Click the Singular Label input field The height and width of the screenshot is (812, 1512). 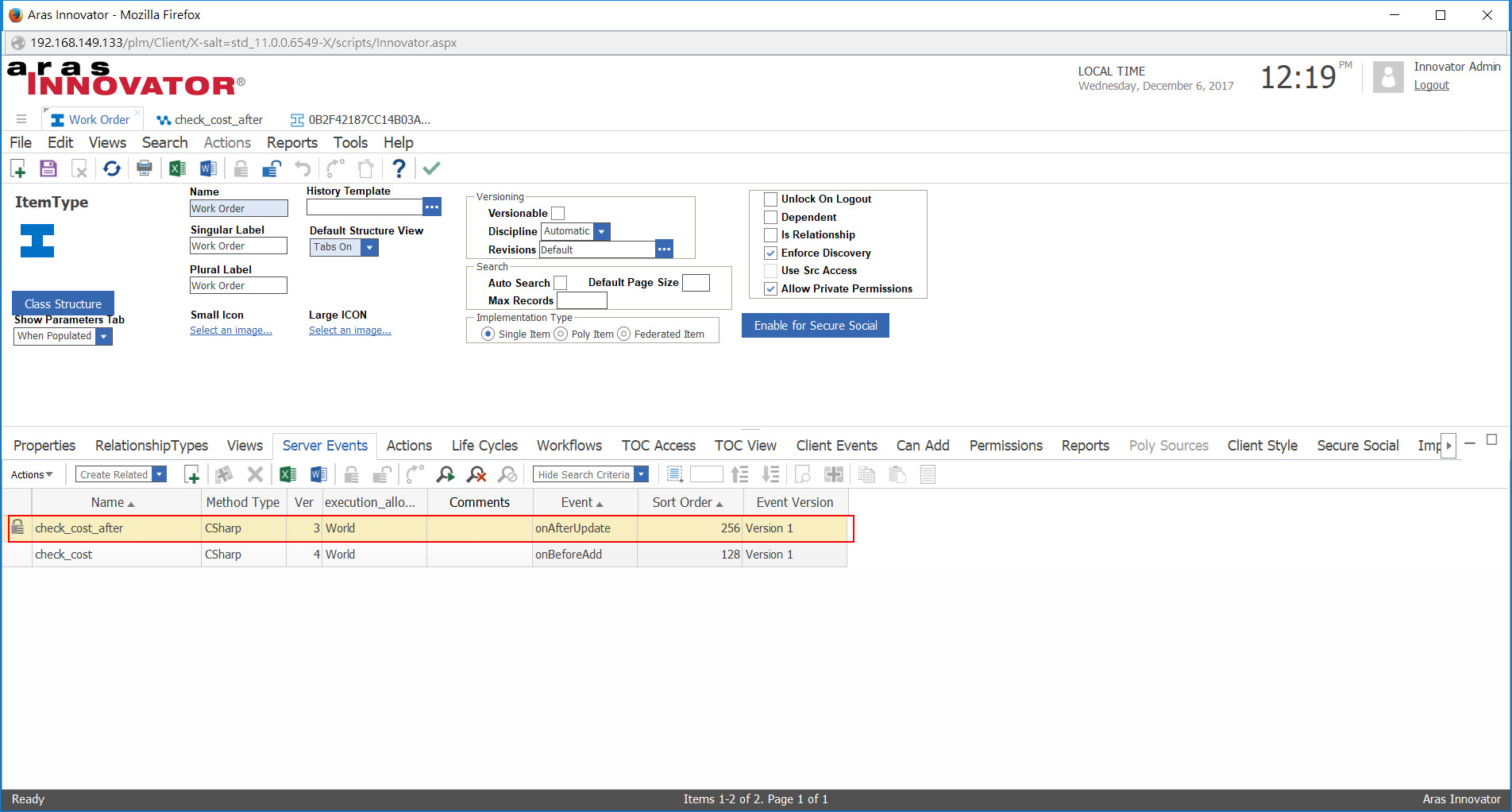tap(238, 246)
